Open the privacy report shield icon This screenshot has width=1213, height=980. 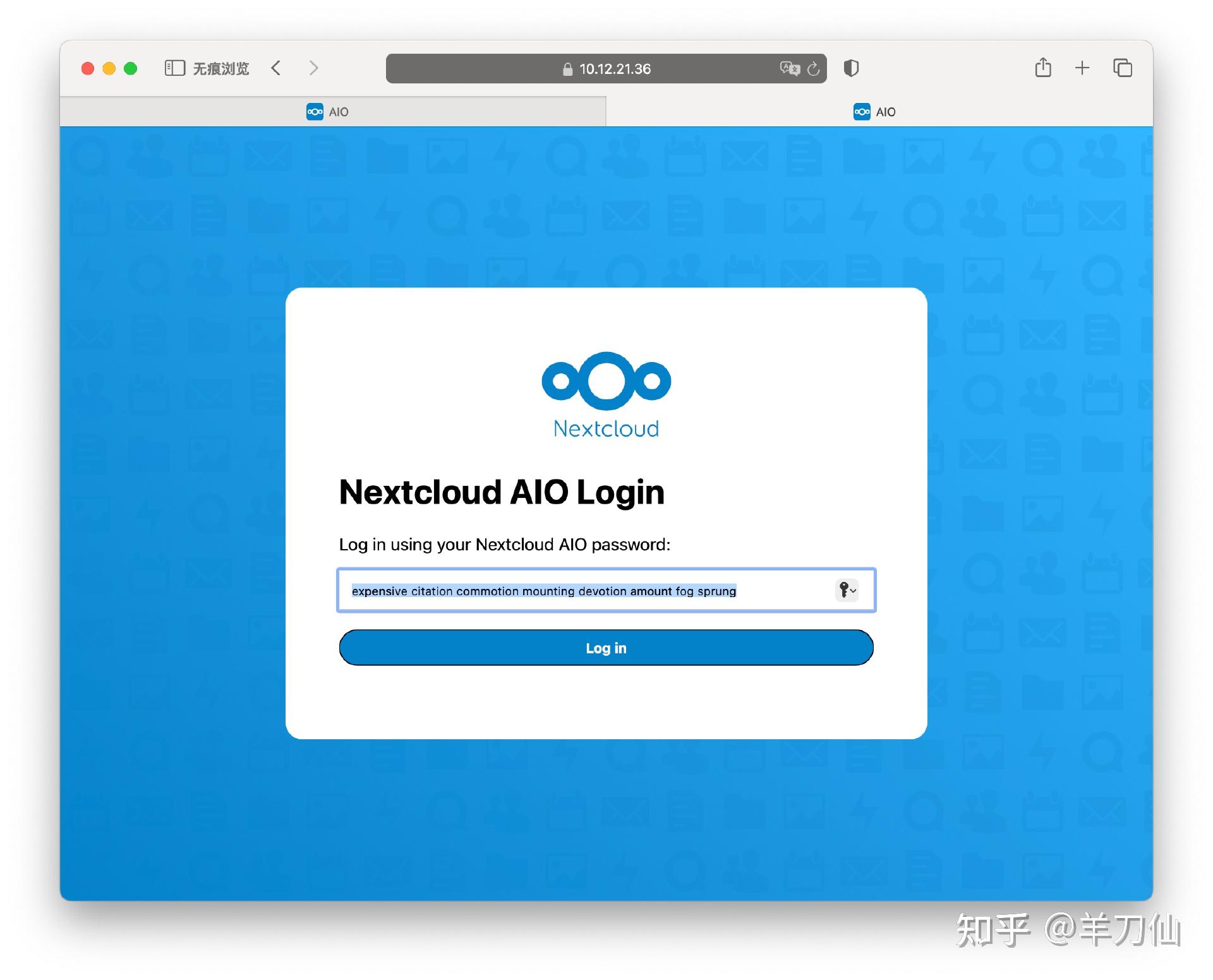[x=851, y=68]
